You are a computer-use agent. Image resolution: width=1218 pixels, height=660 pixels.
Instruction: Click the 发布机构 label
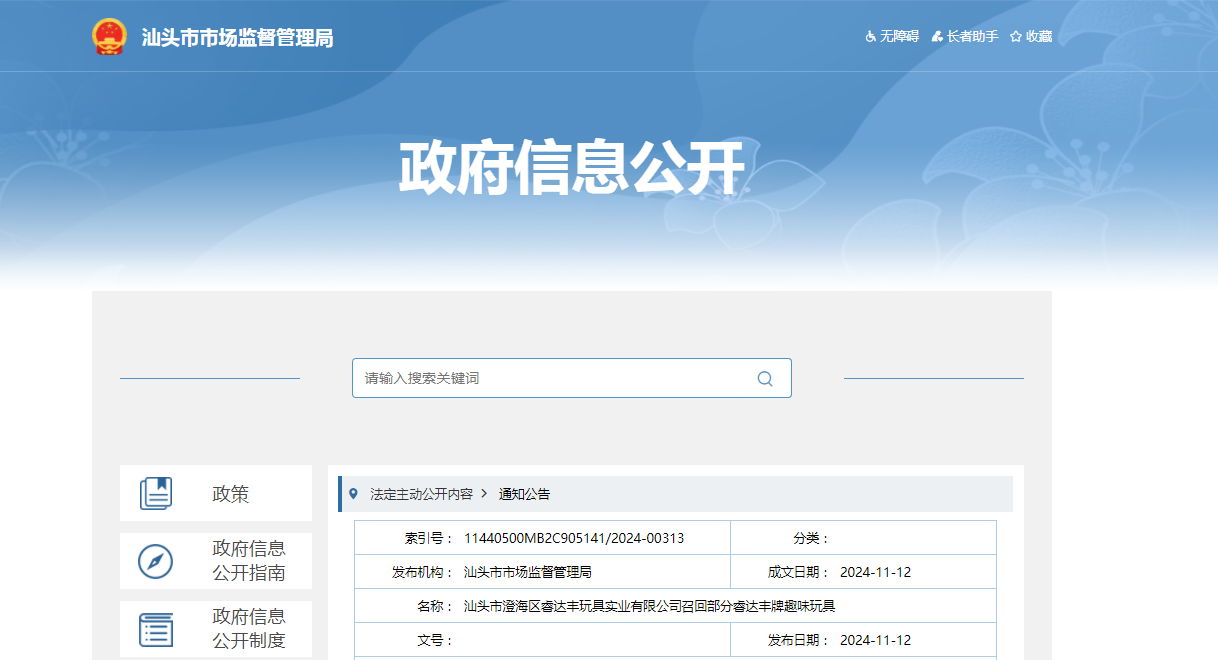point(424,572)
